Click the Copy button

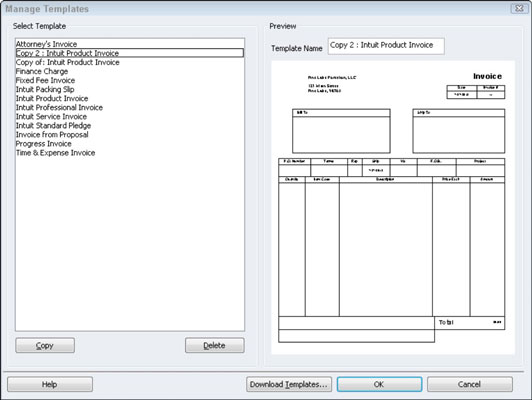point(45,345)
